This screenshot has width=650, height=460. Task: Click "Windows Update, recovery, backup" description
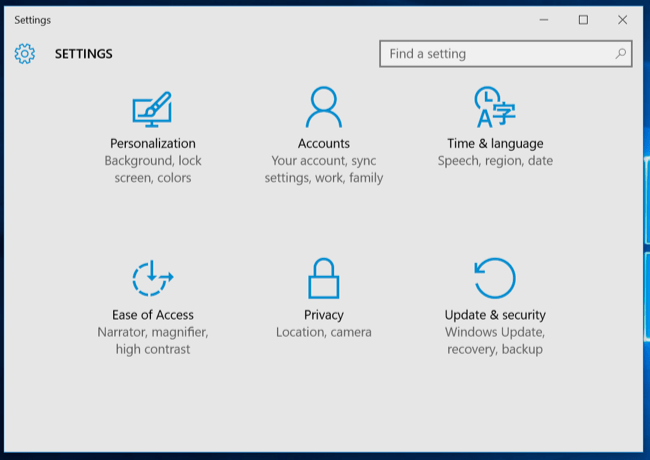point(495,341)
